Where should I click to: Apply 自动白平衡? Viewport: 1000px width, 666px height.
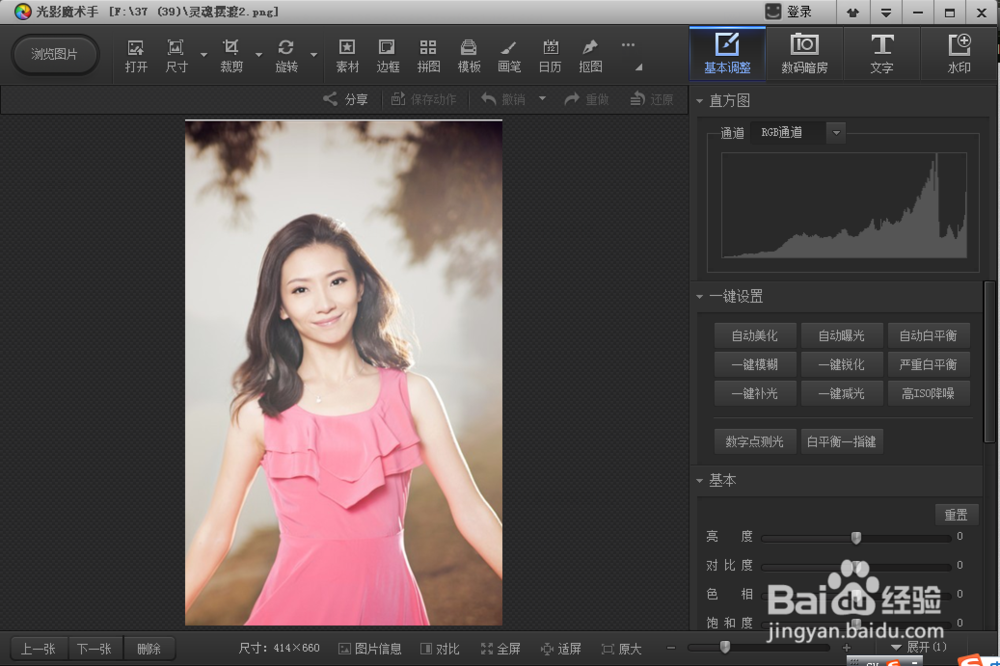point(928,336)
